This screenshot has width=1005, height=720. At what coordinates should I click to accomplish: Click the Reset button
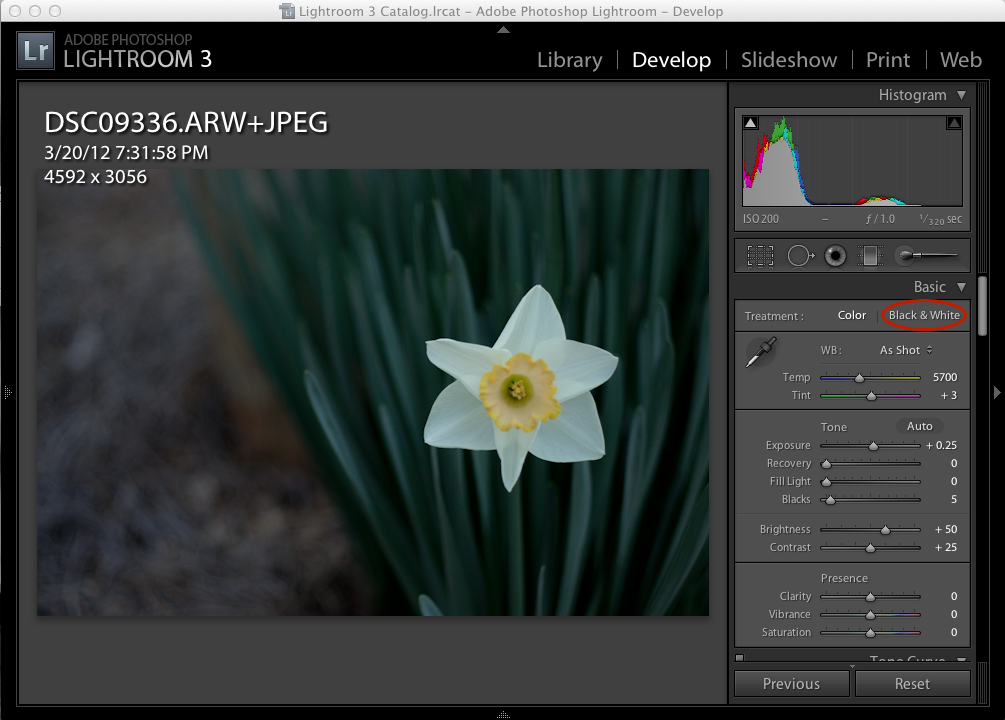(911, 684)
